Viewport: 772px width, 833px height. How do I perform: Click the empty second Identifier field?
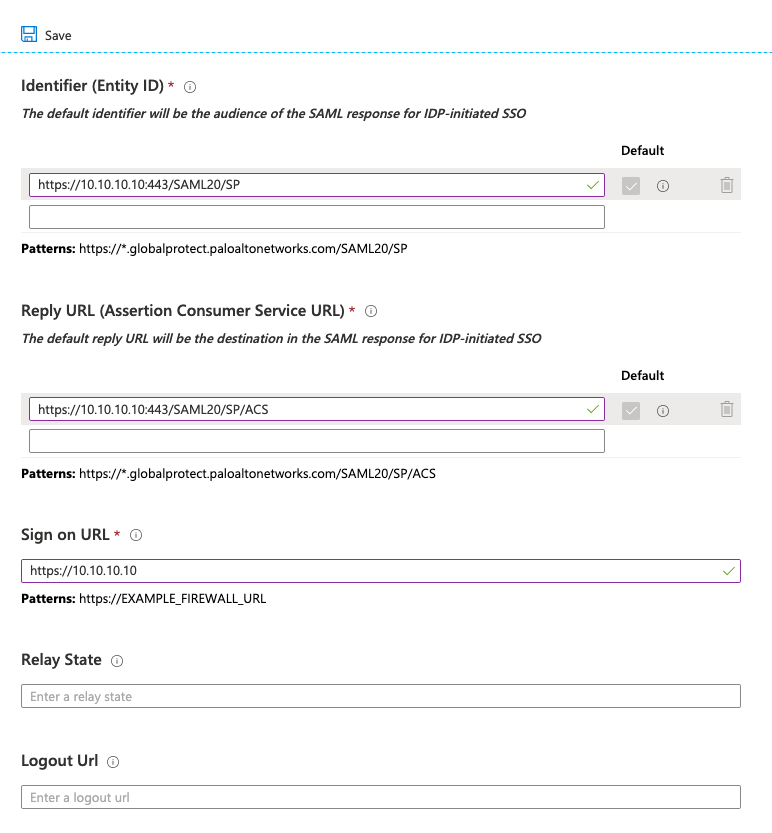tap(316, 217)
